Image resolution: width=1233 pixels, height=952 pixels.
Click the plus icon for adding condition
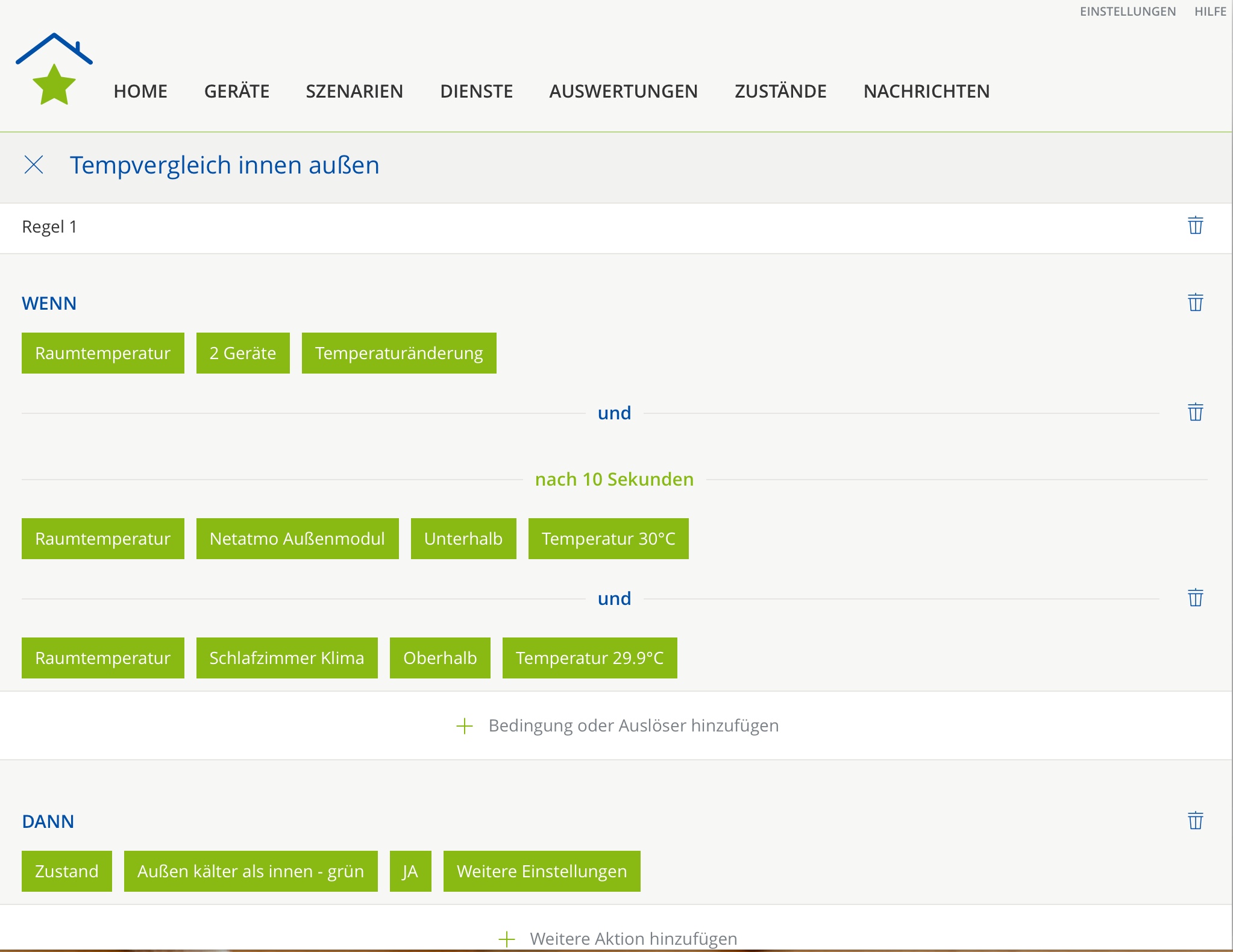click(465, 726)
